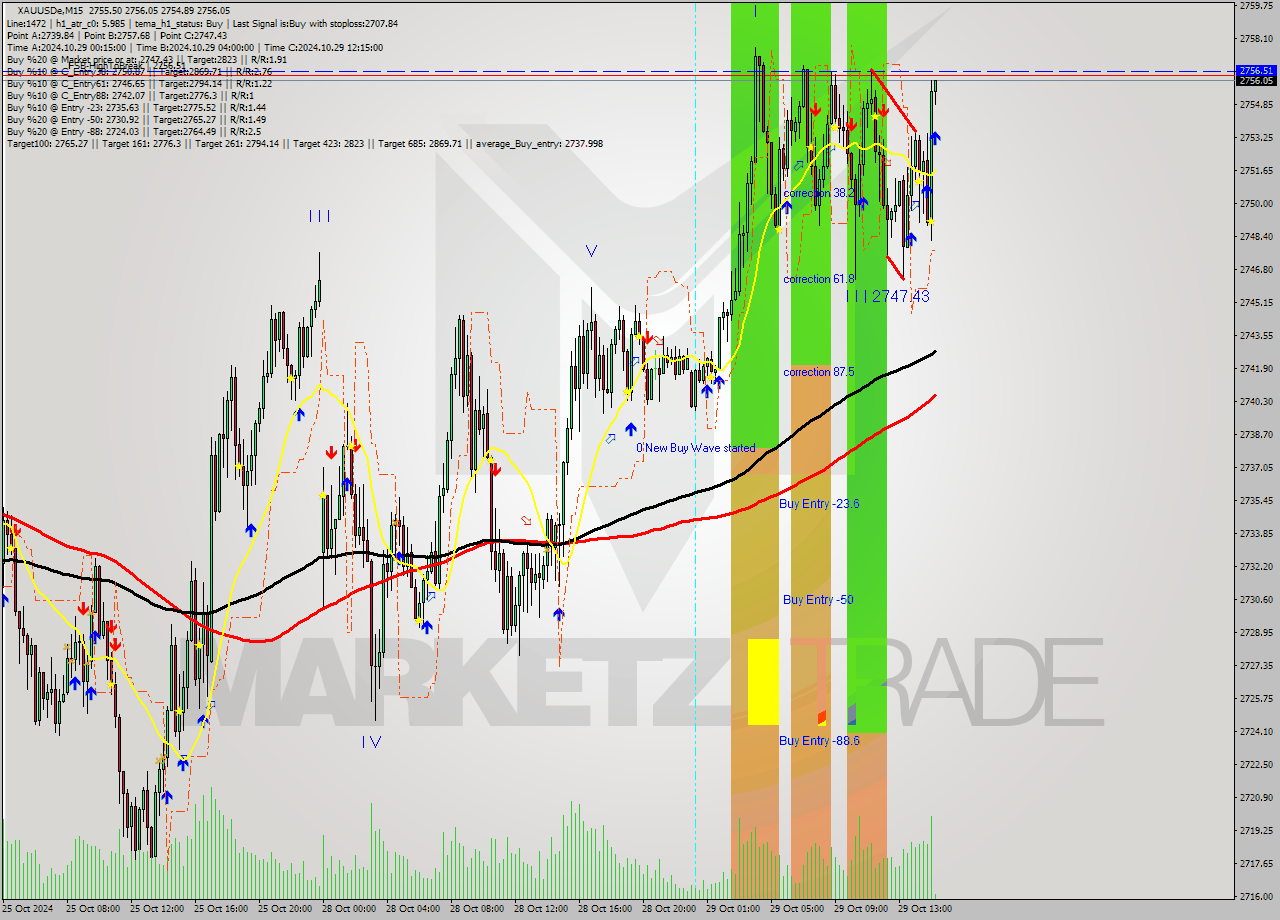This screenshot has width=1280, height=920.
Task: Click the 'Buy Entry -23.6' level label
Action: [x=819, y=504]
